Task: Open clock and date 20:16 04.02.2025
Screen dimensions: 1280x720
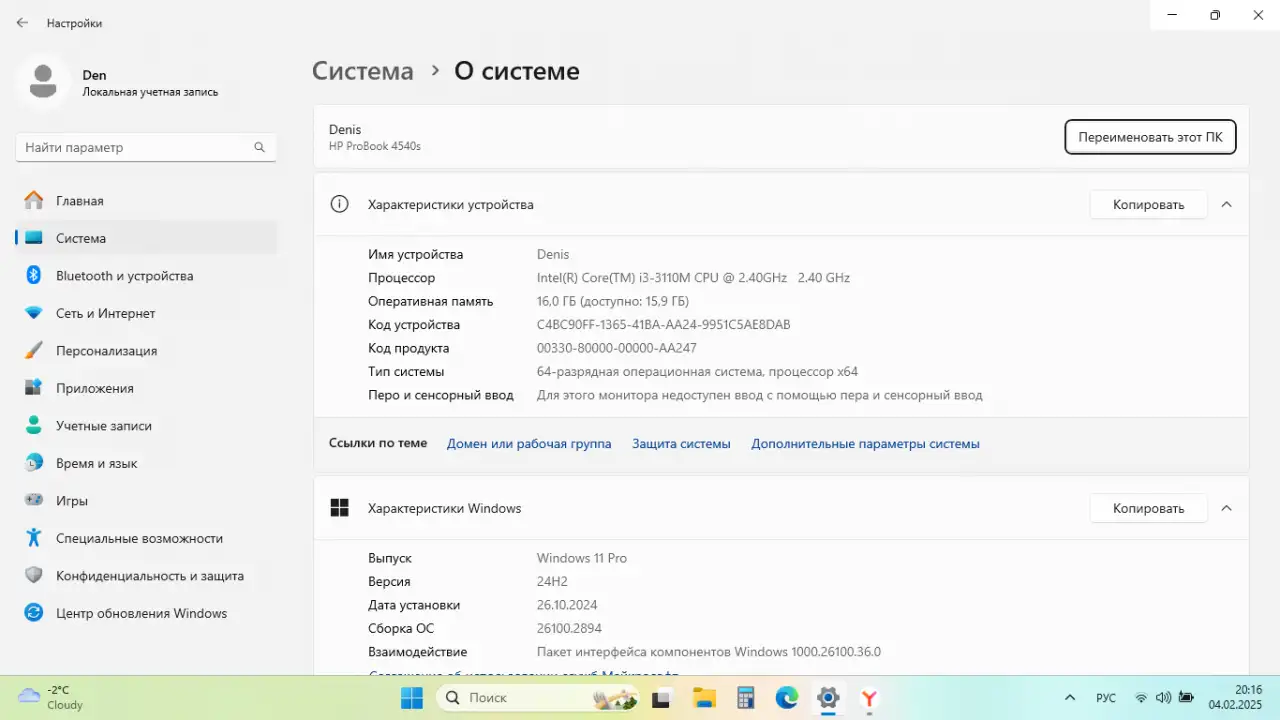Action: click(x=1235, y=697)
